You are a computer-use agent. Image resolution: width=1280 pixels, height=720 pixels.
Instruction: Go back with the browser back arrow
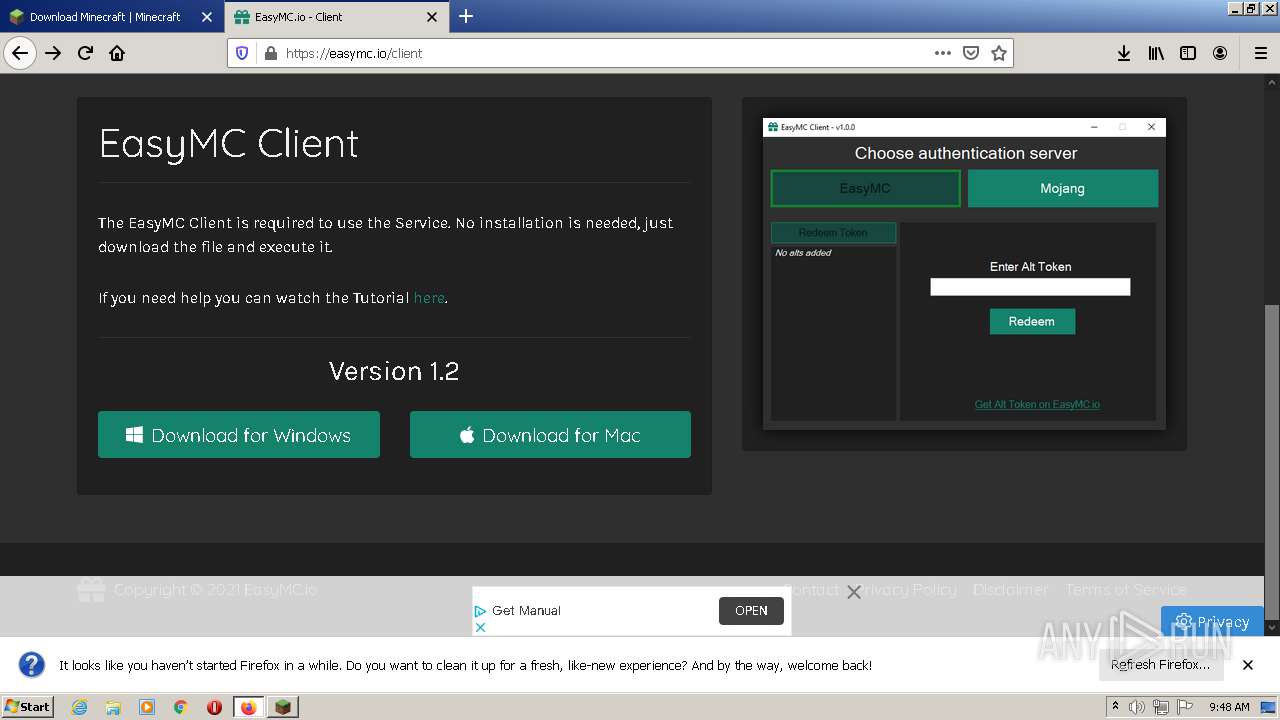[20, 53]
